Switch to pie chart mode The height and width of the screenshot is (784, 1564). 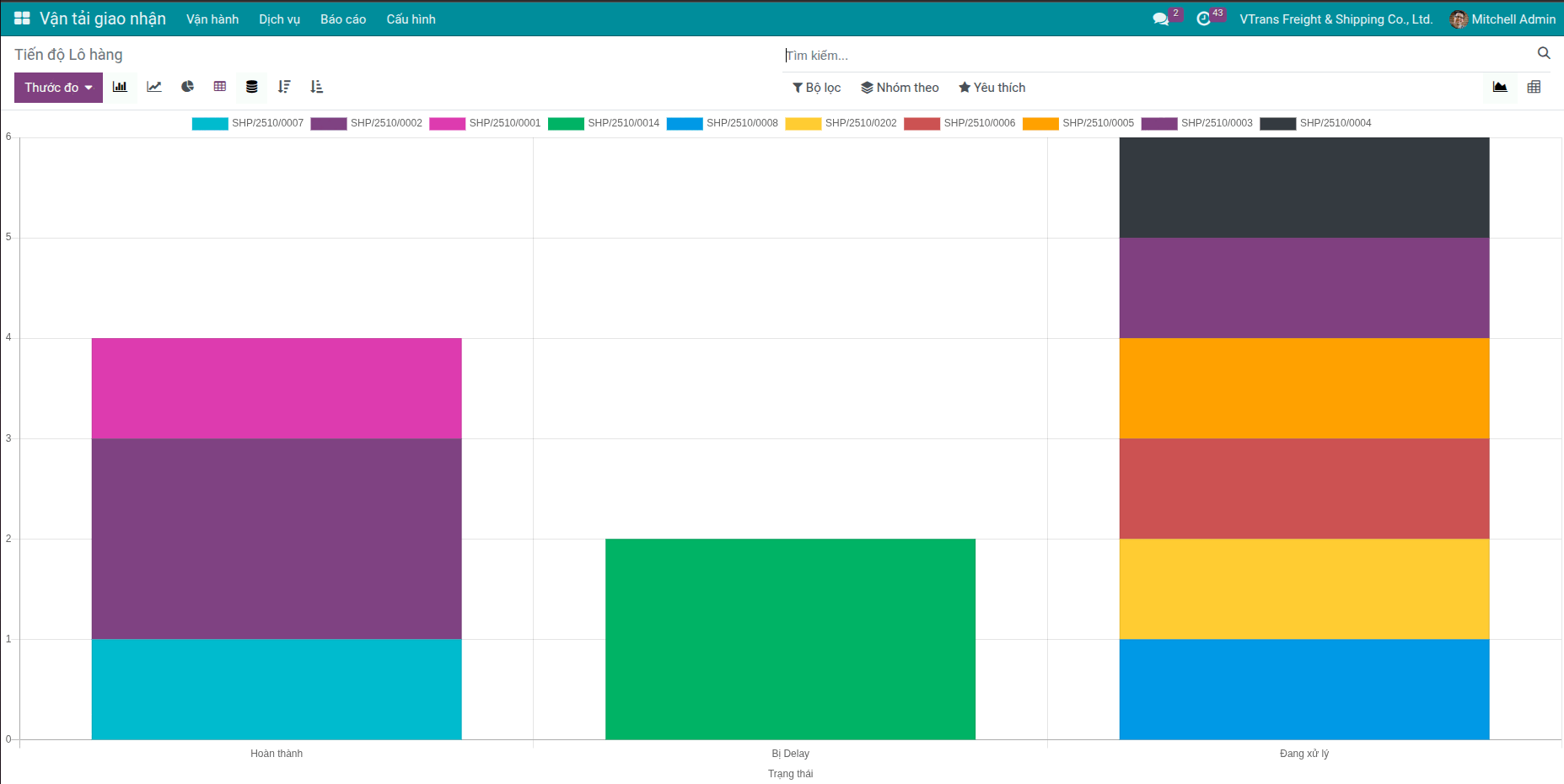point(187,87)
